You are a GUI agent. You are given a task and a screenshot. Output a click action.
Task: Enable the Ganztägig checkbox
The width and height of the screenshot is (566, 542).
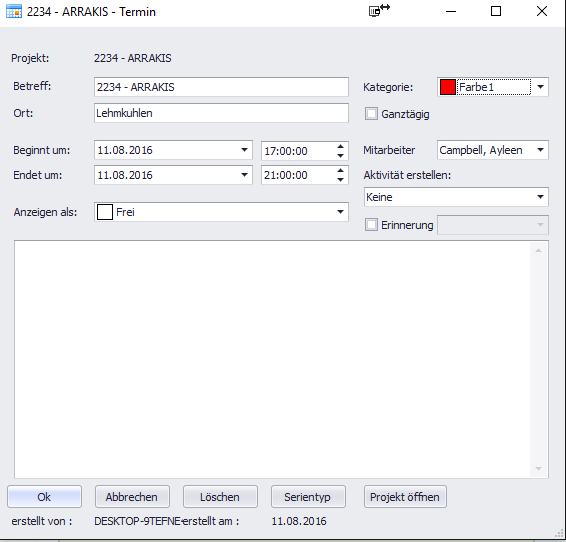[x=371, y=114]
